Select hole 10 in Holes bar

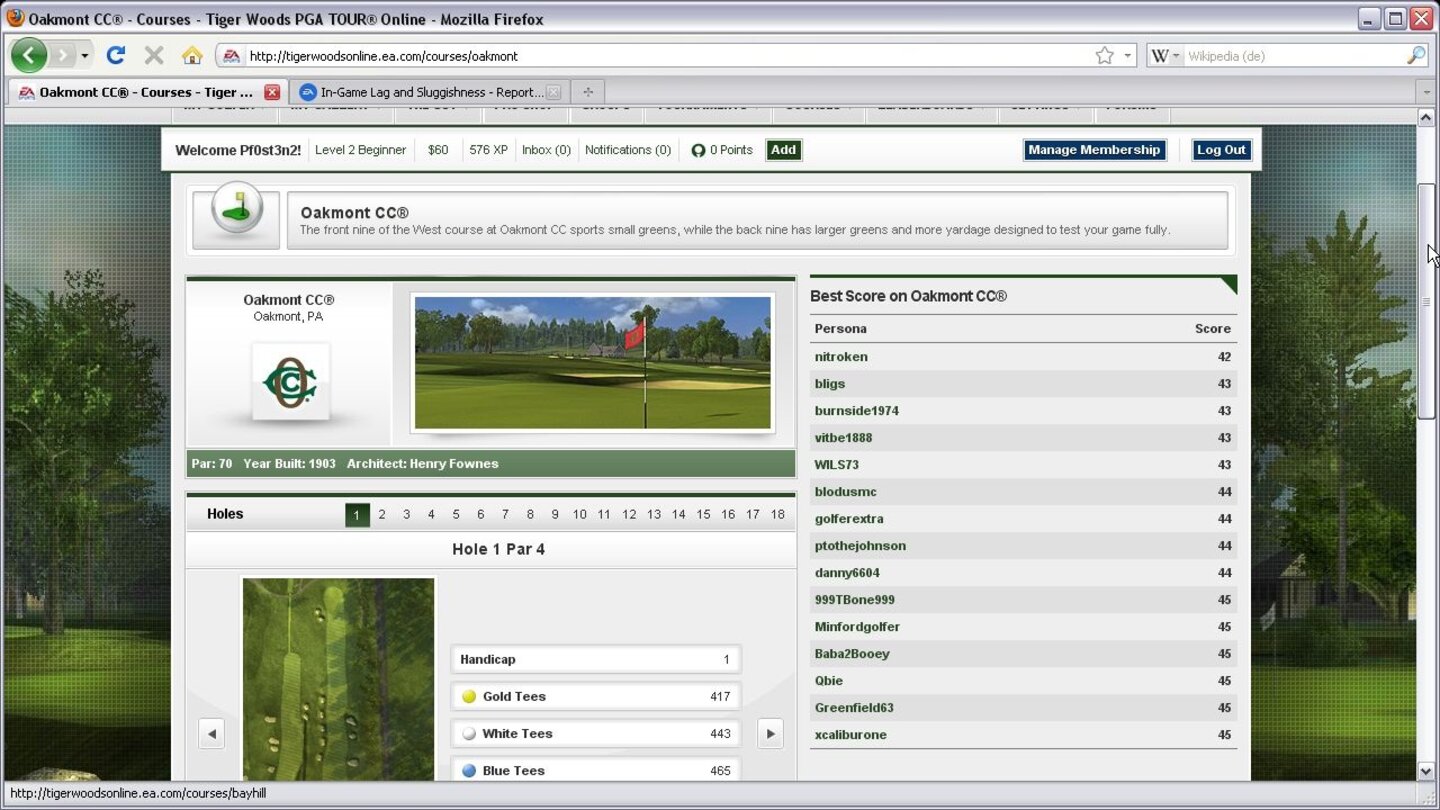click(x=580, y=514)
